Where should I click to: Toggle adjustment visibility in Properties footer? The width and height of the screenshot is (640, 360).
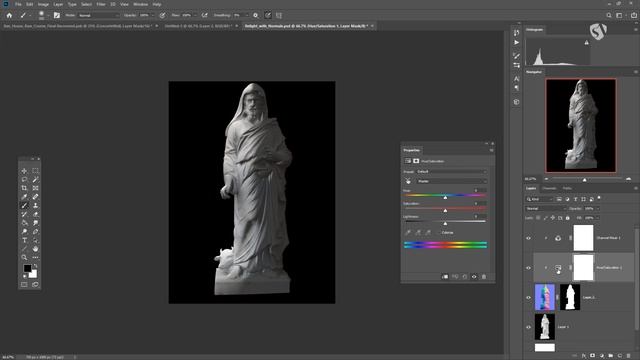[x=474, y=277]
